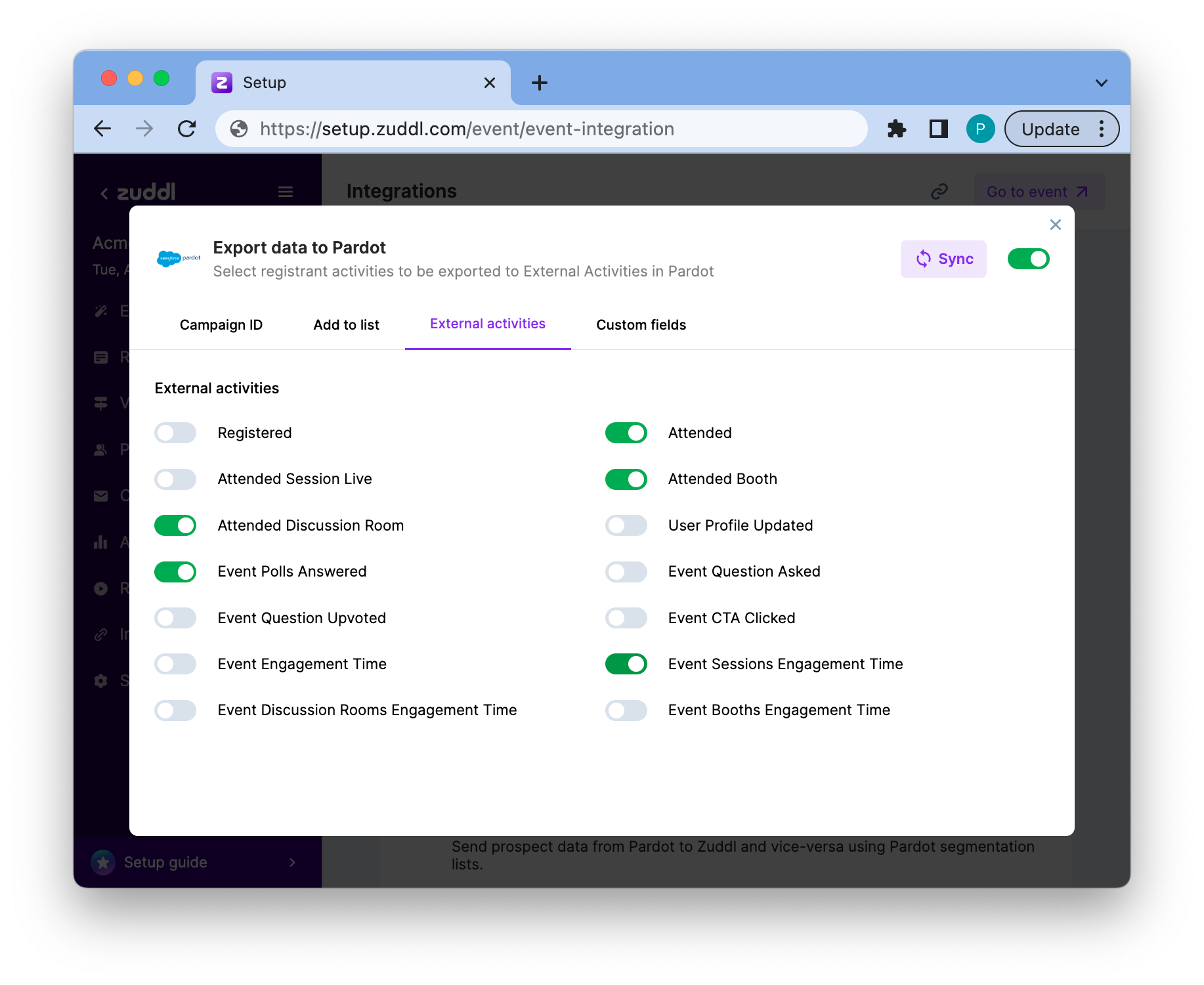Click the play circle icon in sidebar
The image size is (1204, 985).
point(100,588)
